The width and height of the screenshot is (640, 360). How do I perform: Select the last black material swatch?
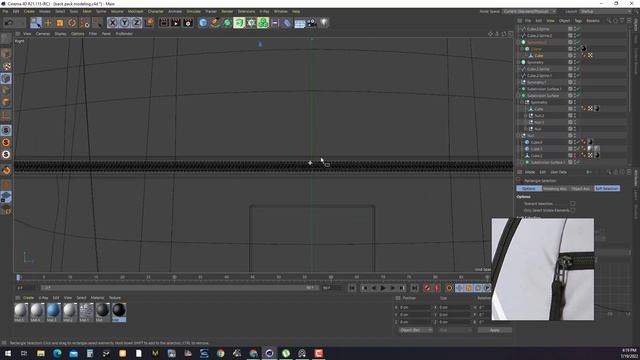[x=119, y=311]
